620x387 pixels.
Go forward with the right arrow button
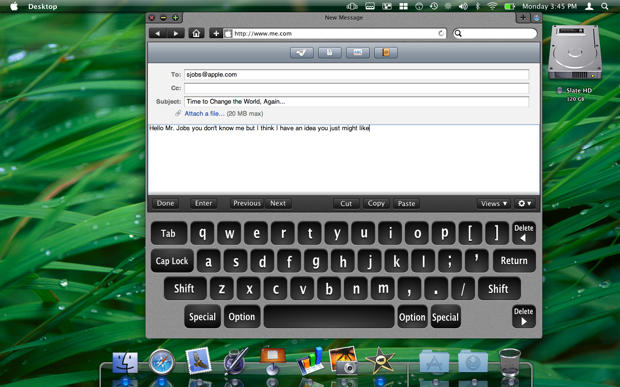(176, 34)
